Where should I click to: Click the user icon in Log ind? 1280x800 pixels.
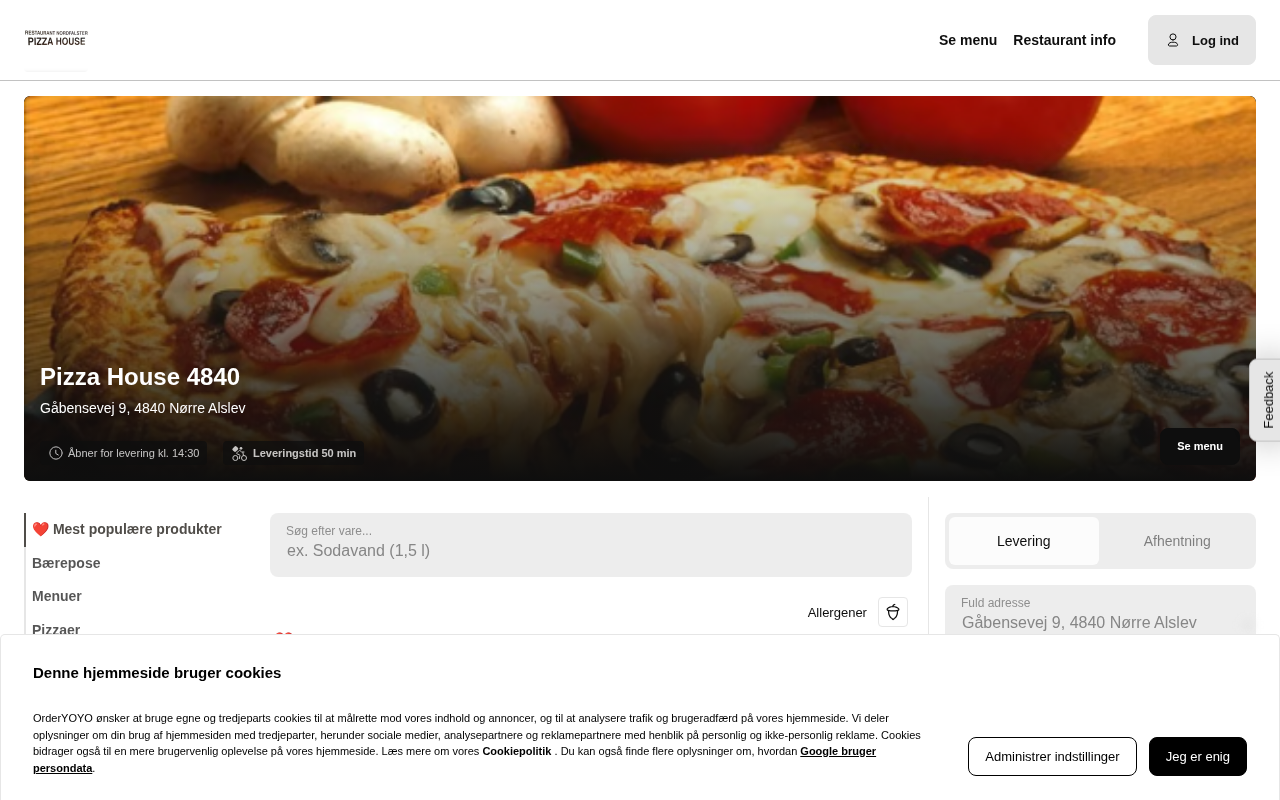(1173, 40)
